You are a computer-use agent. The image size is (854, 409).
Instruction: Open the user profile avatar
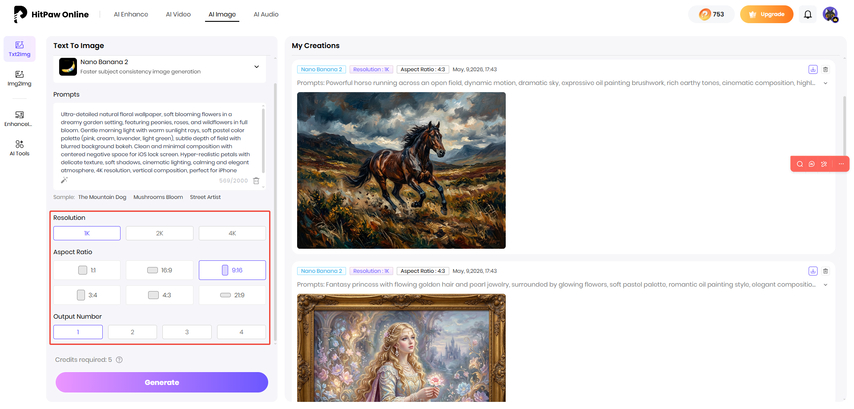830,15
